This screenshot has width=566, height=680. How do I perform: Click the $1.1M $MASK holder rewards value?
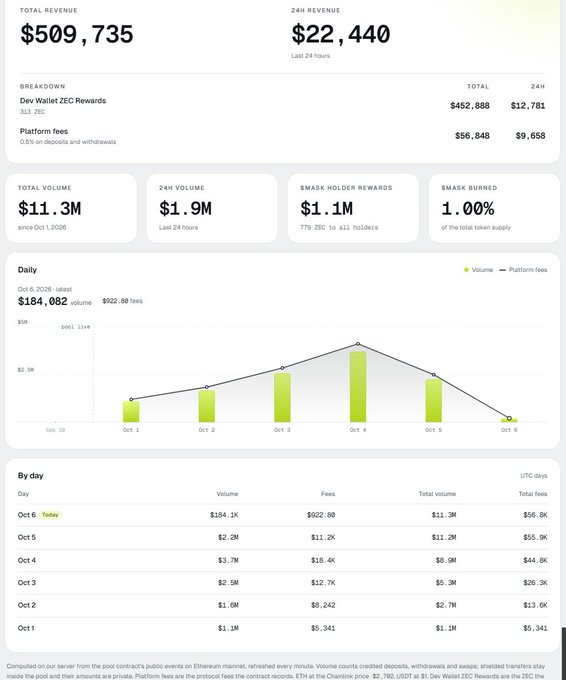326,209
